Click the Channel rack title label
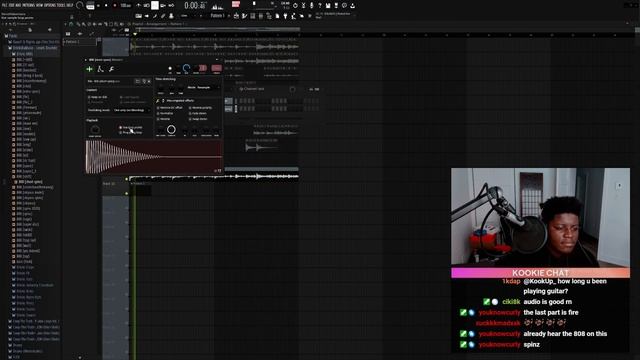This screenshot has height=360, width=640. (x=254, y=89)
